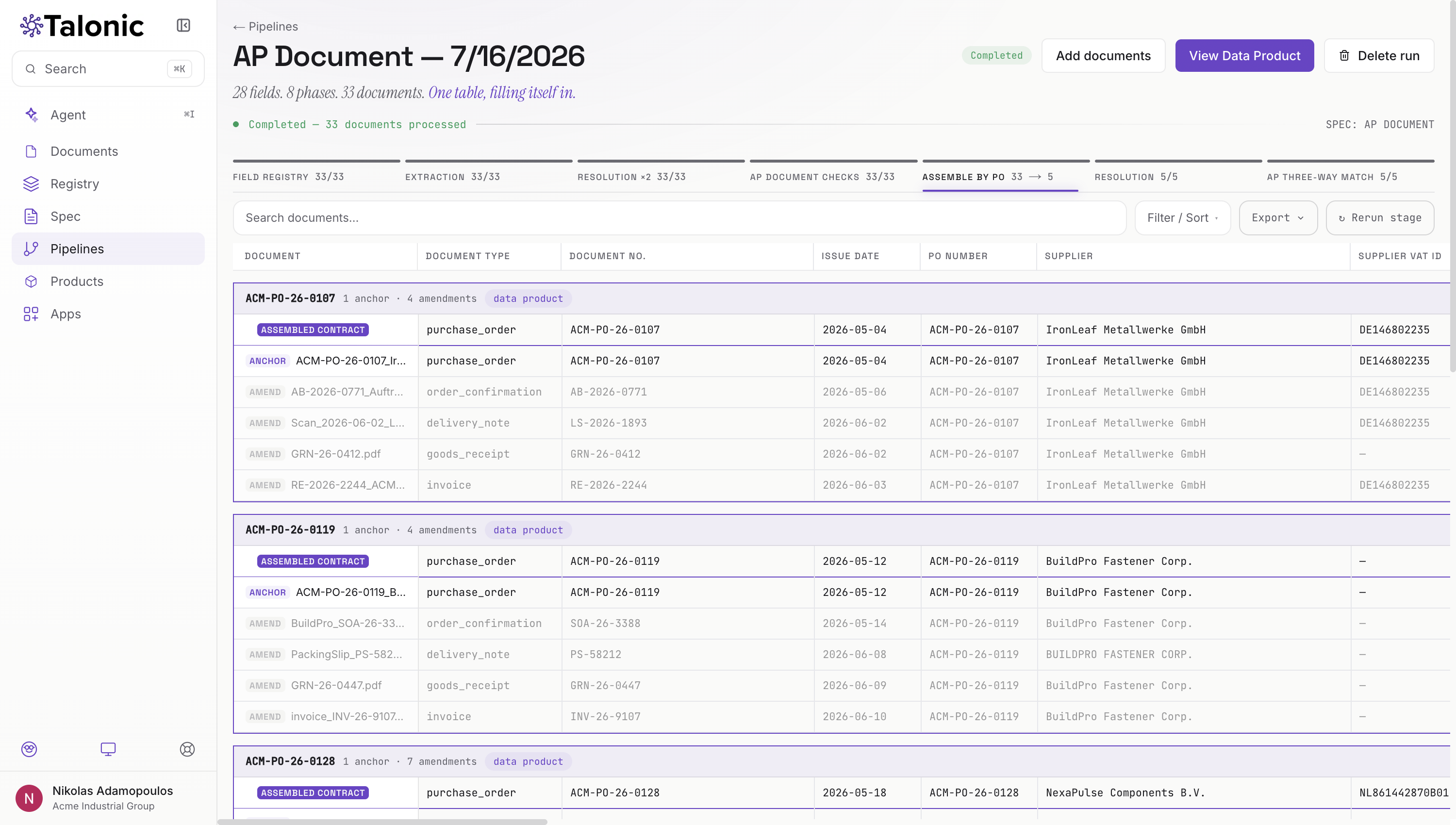Click the Rerun stage button
Screen dimensions: 1456x825
point(1379,217)
